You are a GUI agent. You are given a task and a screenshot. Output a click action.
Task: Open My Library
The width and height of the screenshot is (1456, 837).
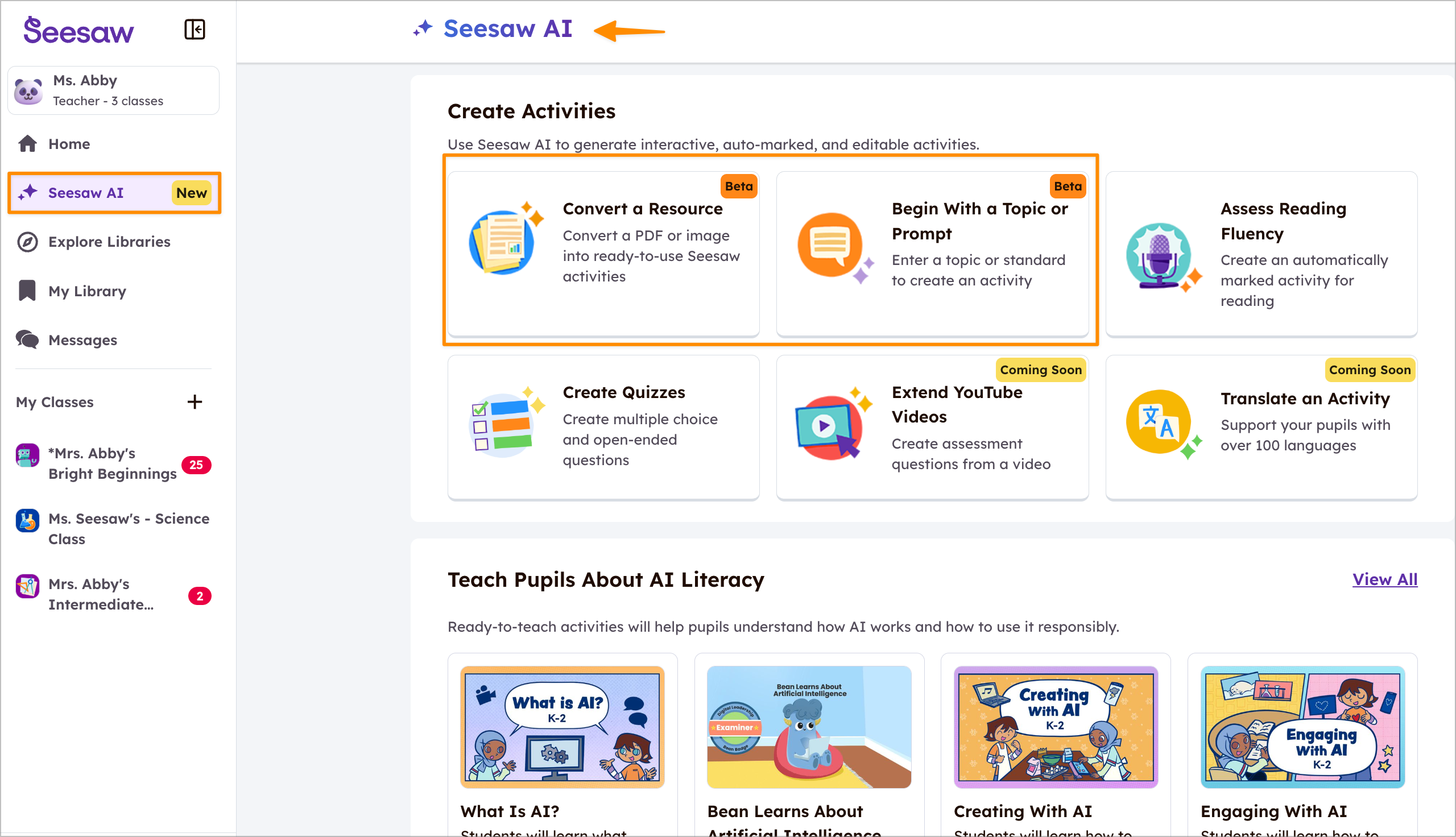pyautogui.click(x=87, y=291)
